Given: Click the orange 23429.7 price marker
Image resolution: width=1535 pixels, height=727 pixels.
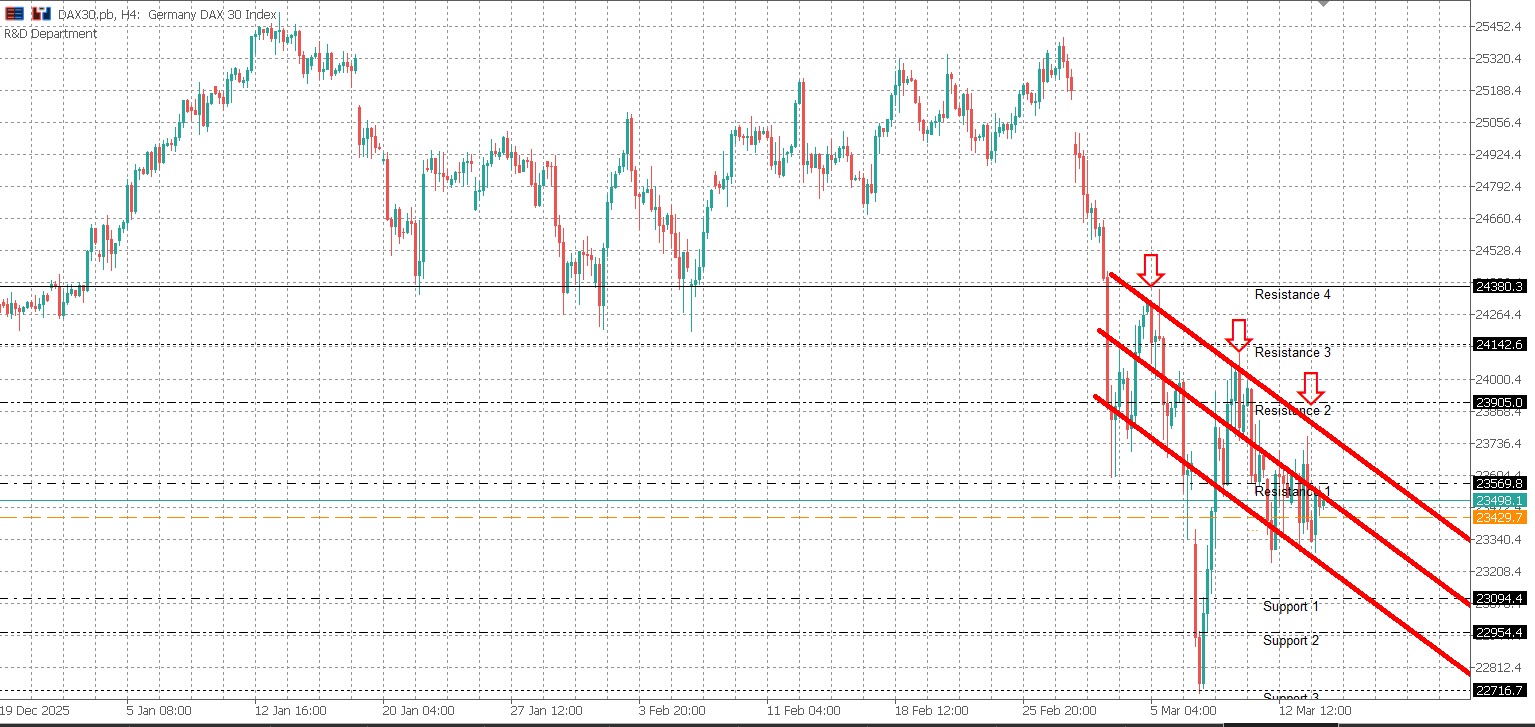Looking at the screenshot, I should click(1498, 518).
